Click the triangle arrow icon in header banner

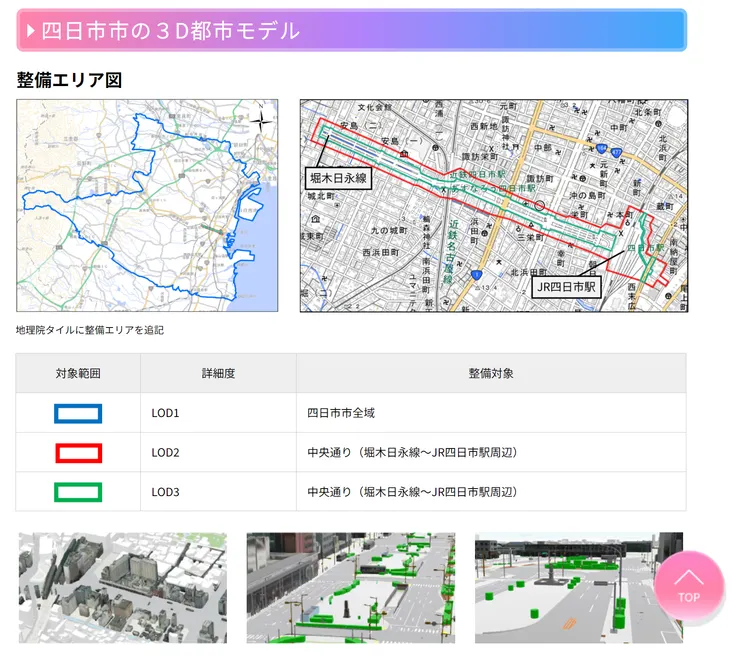(x=31, y=31)
